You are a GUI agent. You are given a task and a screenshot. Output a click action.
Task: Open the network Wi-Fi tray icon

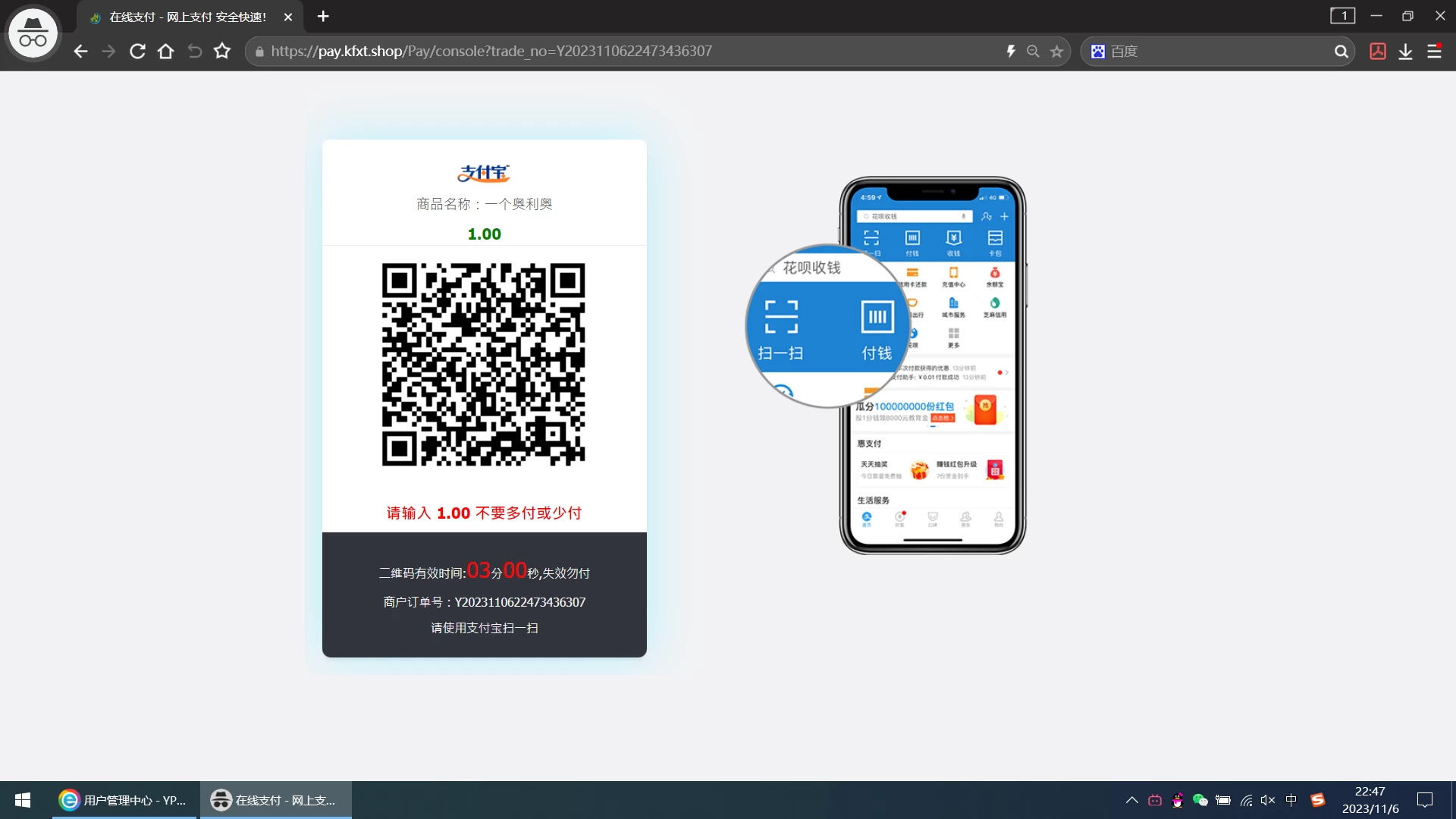tap(1246, 800)
